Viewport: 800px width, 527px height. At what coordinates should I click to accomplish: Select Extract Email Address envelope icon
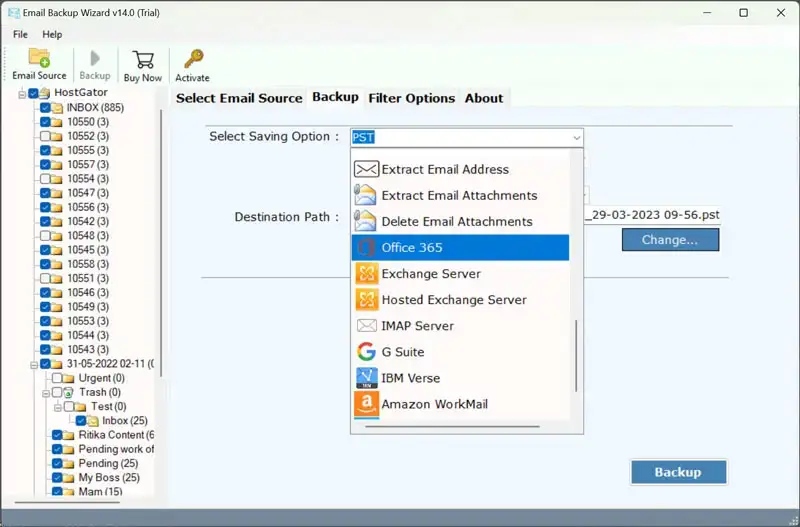[366, 169]
